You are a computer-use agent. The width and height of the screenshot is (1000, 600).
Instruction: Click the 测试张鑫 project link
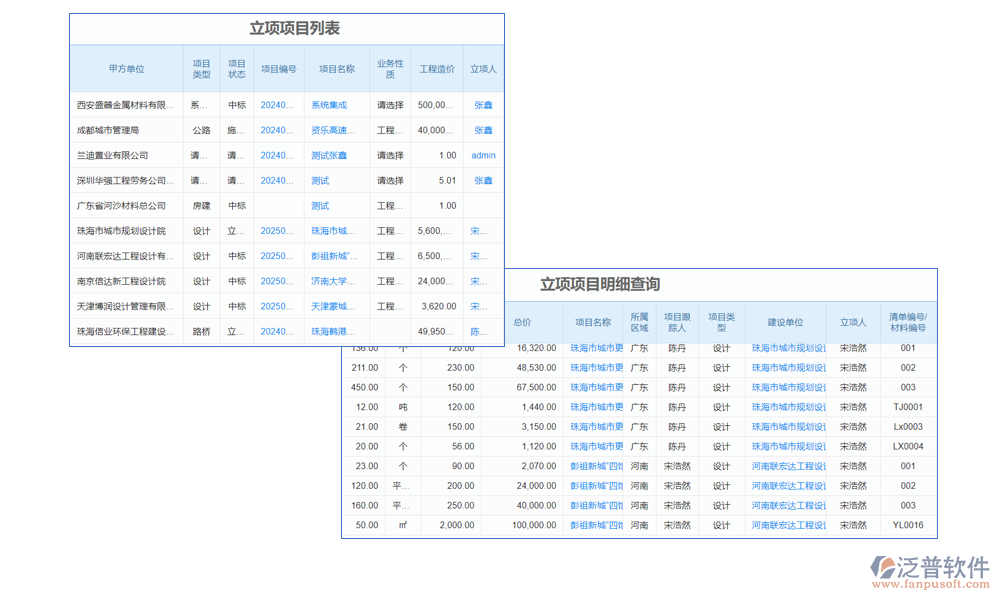click(x=333, y=155)
